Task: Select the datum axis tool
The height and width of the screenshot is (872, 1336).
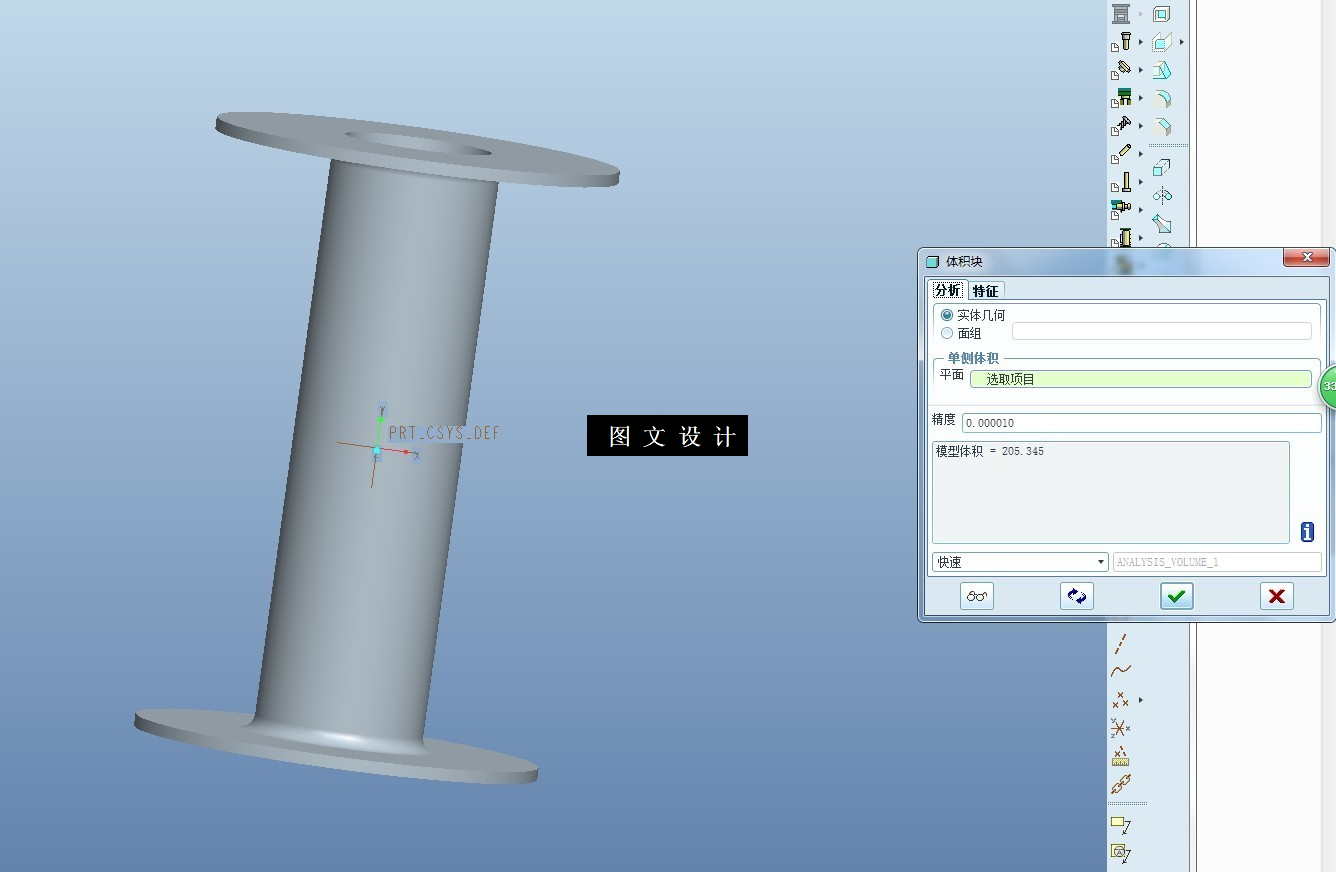Action: coord(1121,643)
